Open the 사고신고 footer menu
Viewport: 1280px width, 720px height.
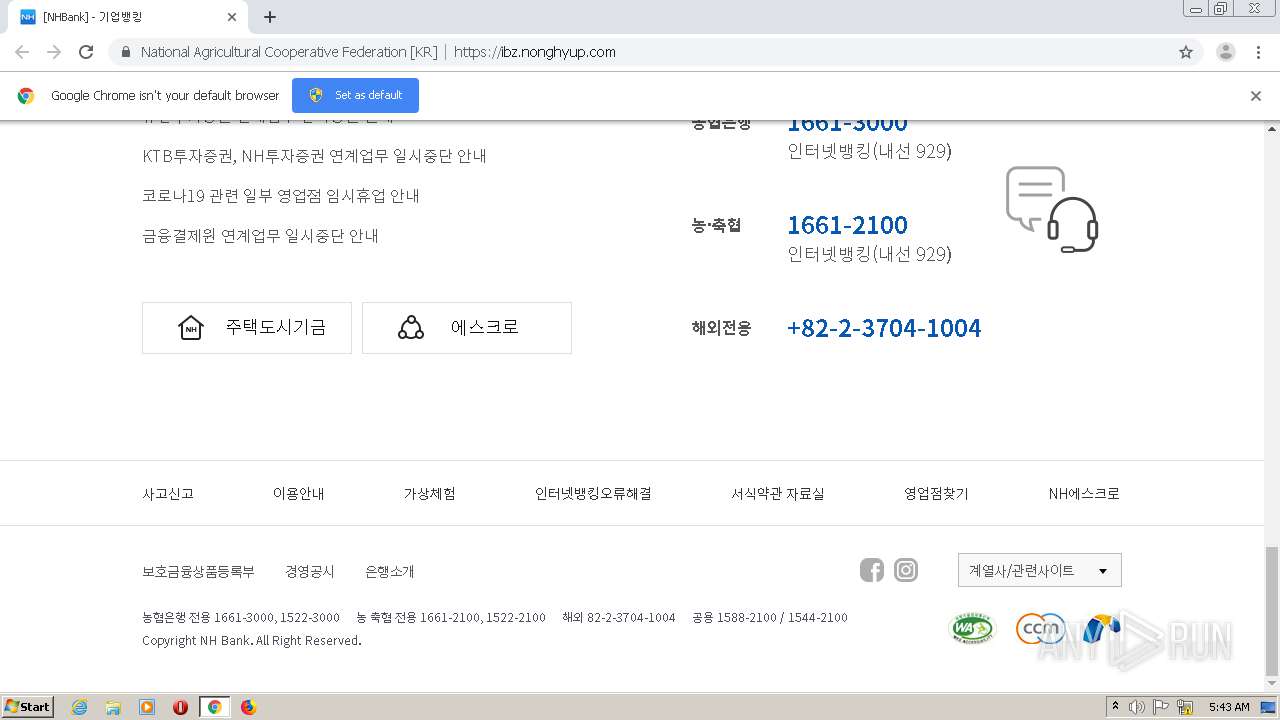(168, 494)
